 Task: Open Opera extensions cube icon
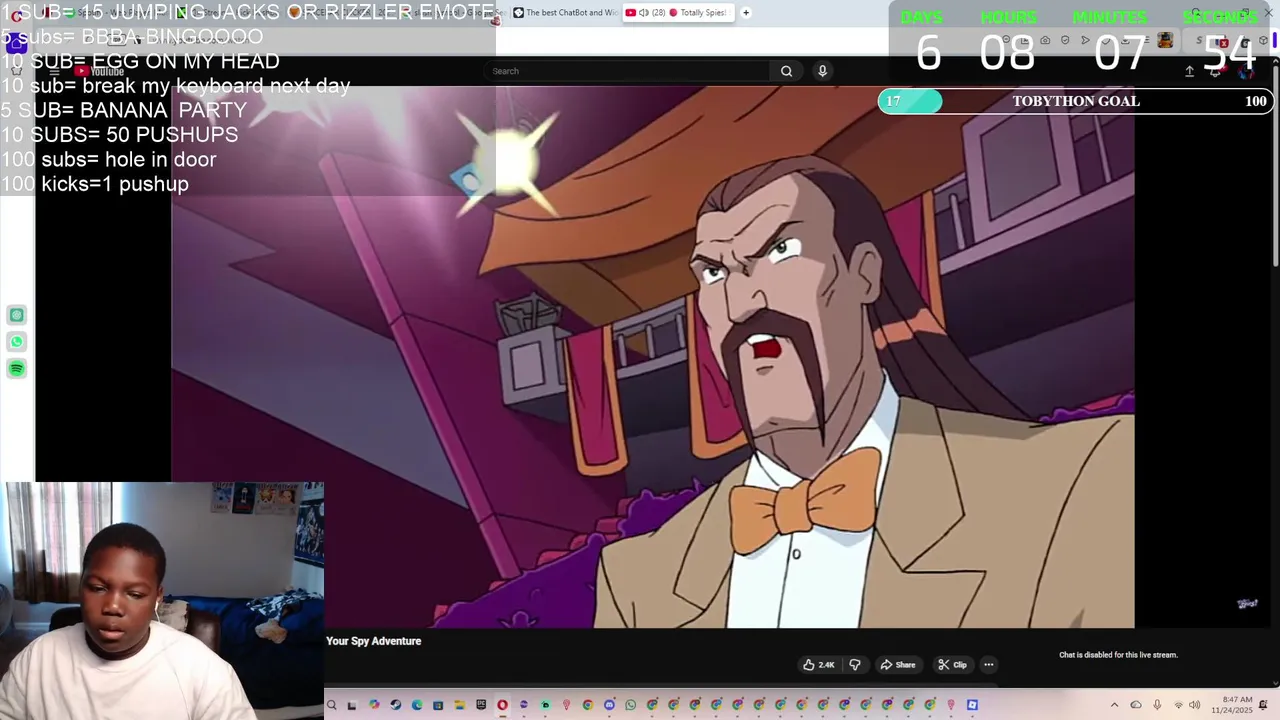1263,40
